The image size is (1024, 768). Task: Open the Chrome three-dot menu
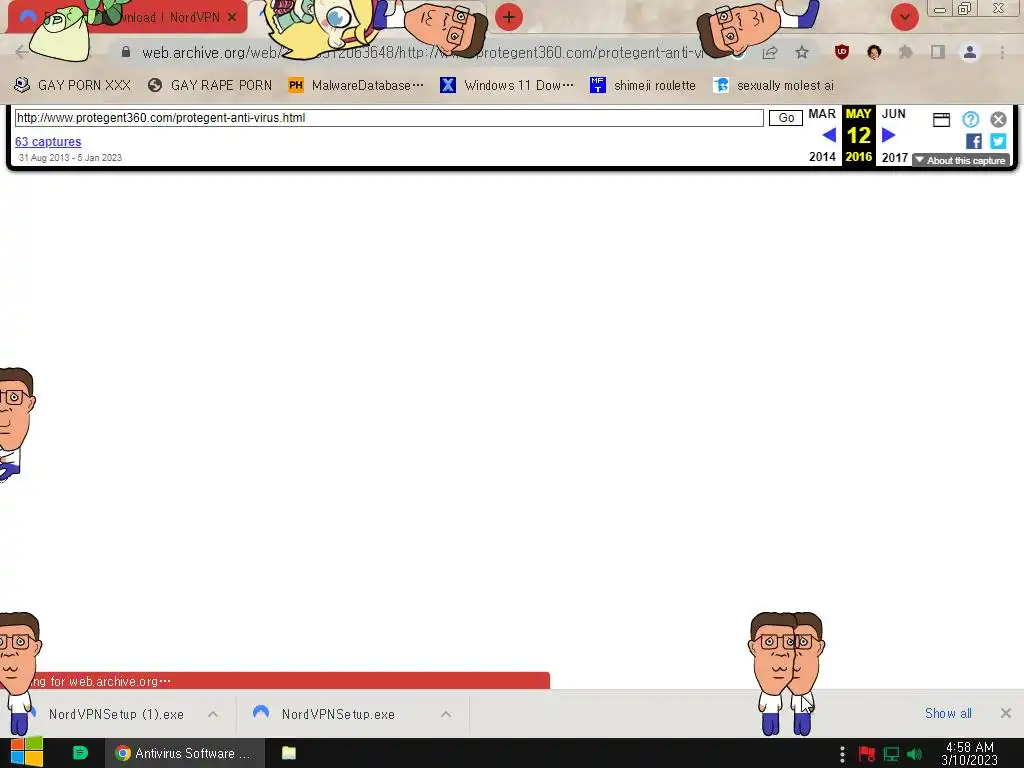click(x=1002, y=52)
